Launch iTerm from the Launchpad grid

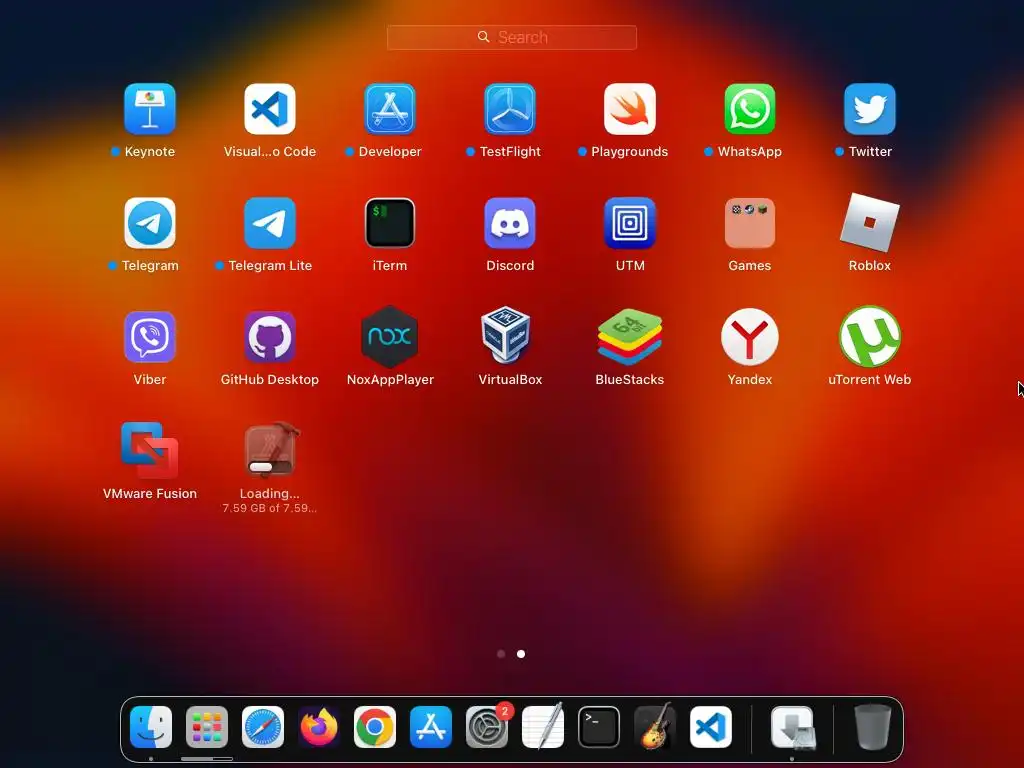390,223
